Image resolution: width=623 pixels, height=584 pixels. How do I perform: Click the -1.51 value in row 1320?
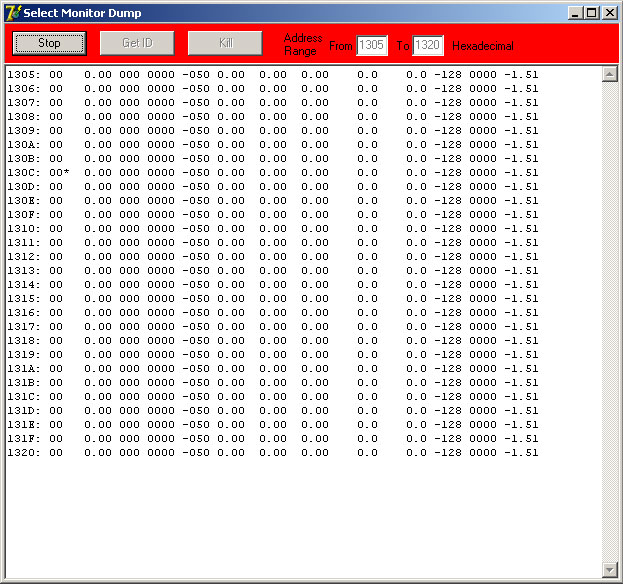(521, 453)
